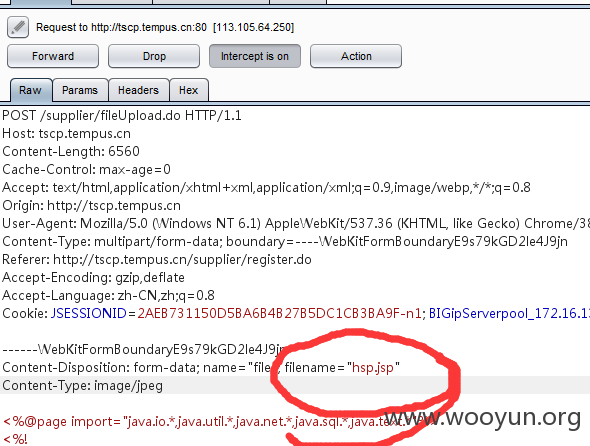Image resolution: width=590 pixels, height=446 pixels.
Task: Click the WebKitFormBoundary line in the body
Action: point(144,349)
